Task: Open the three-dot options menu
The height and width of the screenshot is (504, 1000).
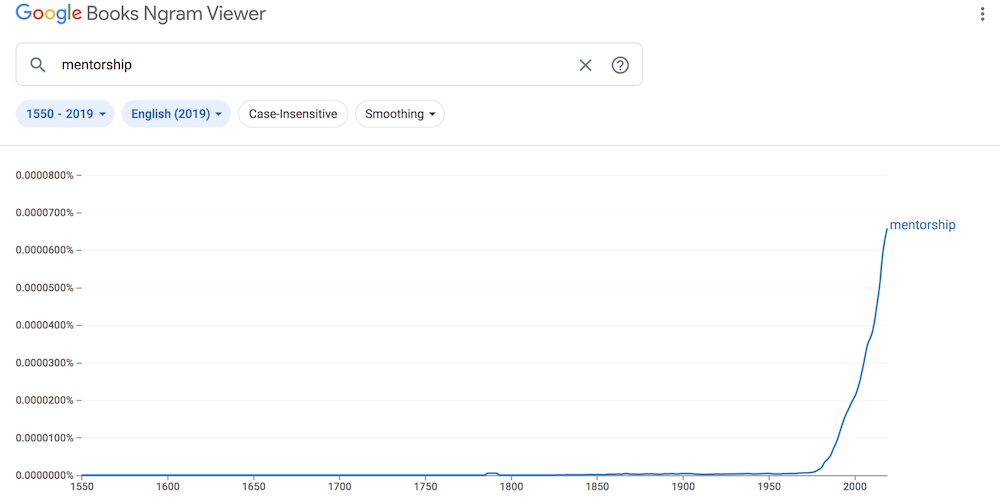Action: coord(982,14)
